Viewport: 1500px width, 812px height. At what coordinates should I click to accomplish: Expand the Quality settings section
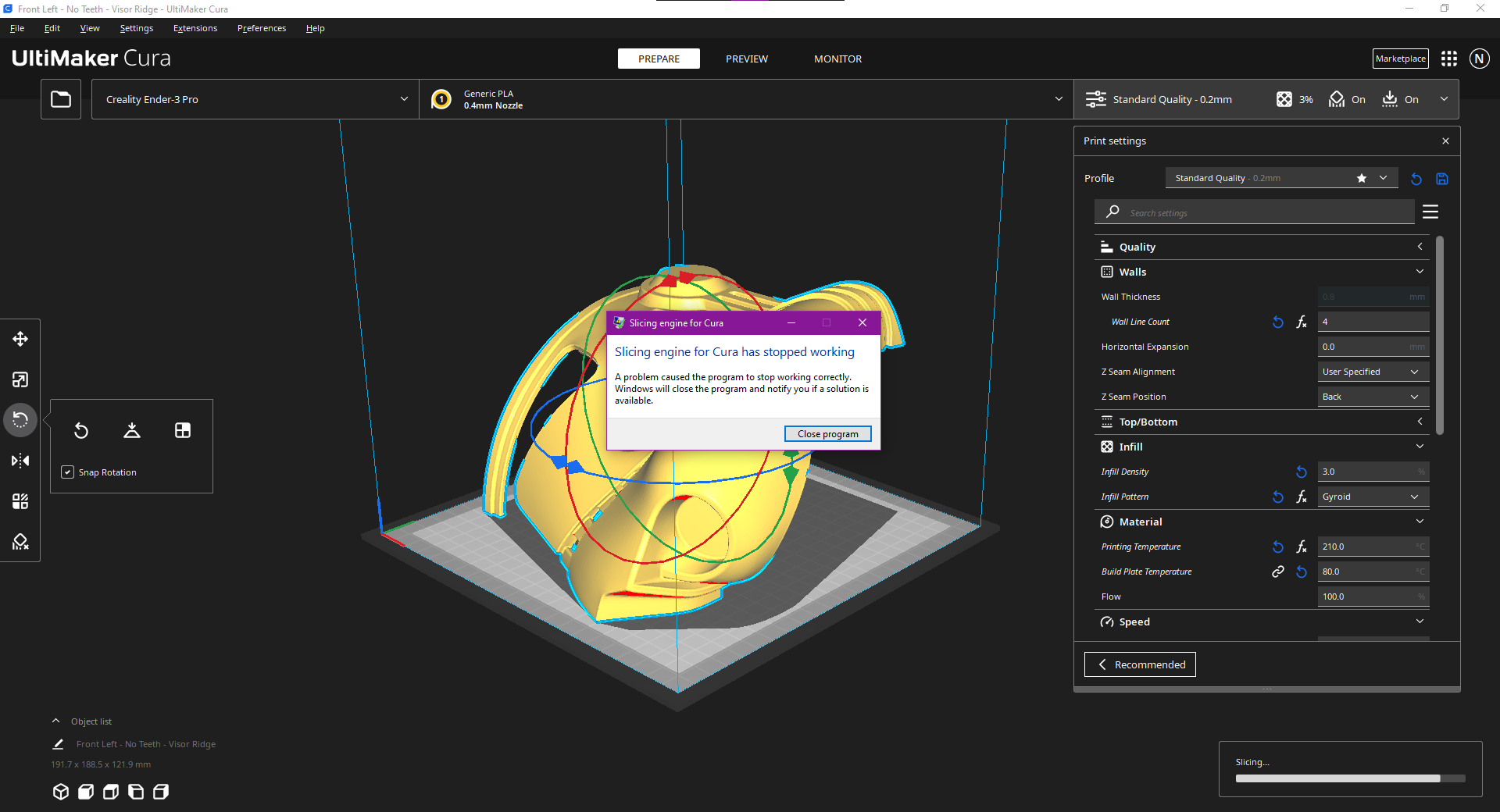[x=1262, y=247]
